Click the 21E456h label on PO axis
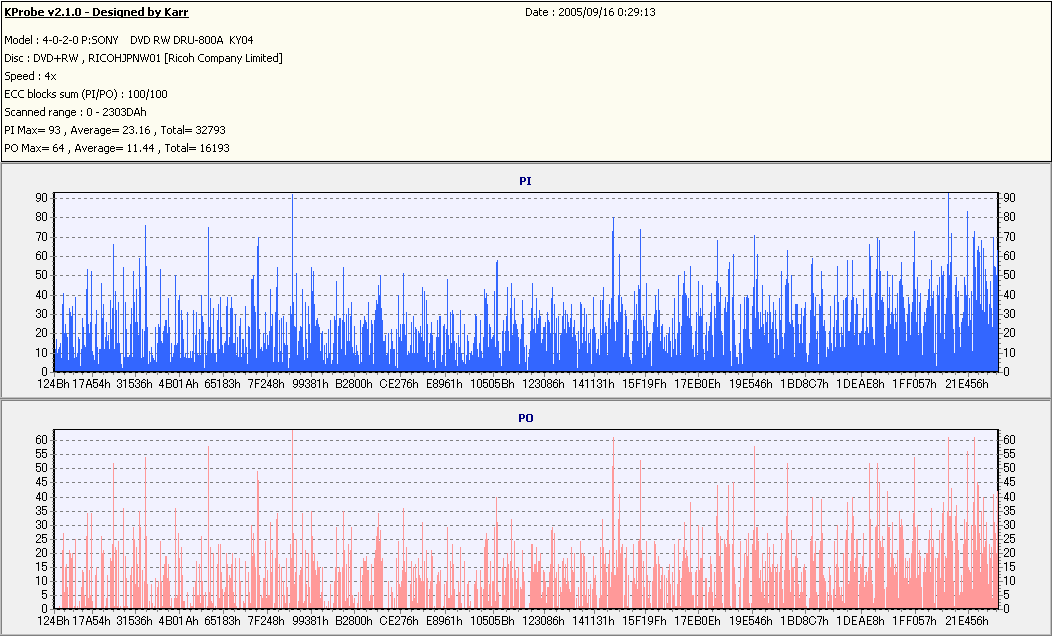The image size is (1052, 636). coord(967,621)
